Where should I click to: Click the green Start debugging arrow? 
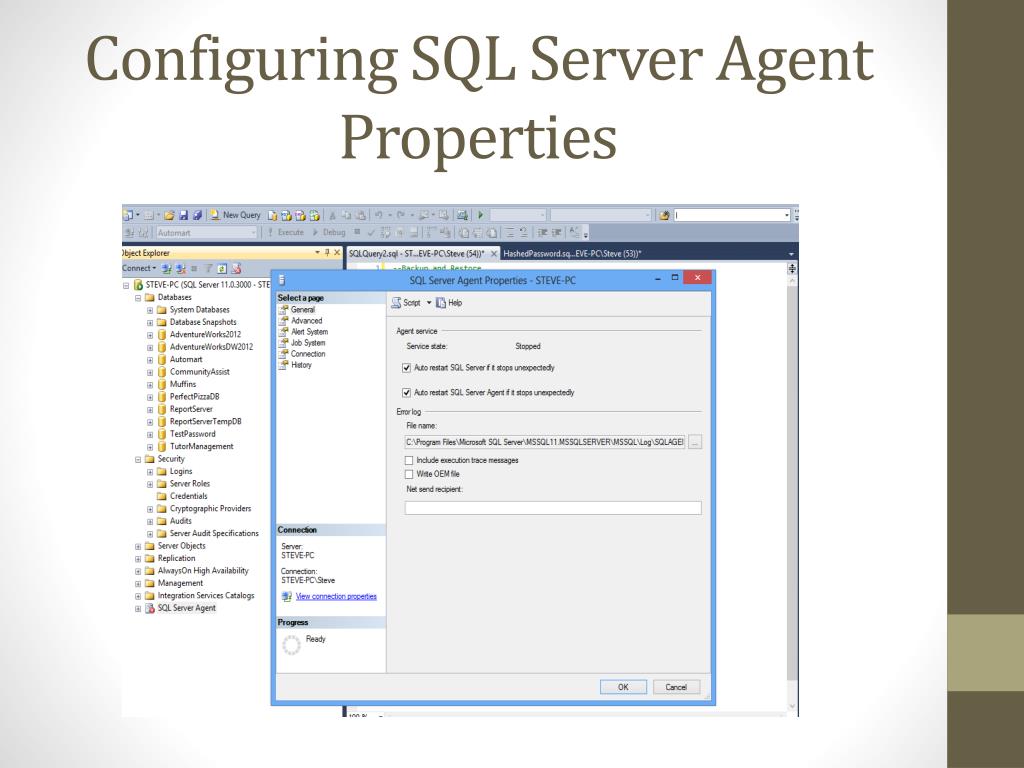point(481,215)
